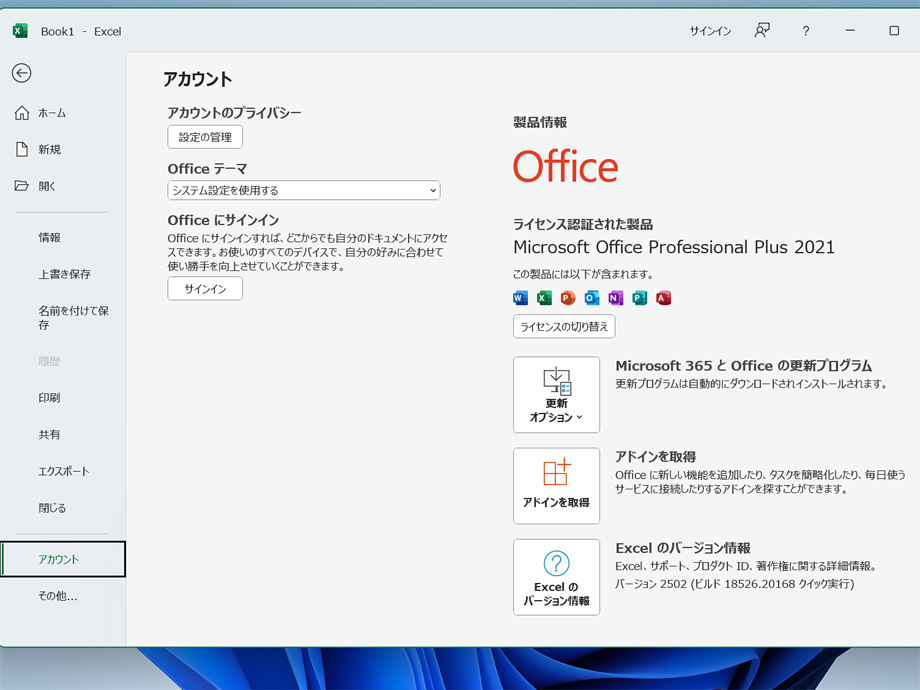Image resolution: width=920 pixels, height=690 pixels.
Task: Click the OneNote icon in included products
Action: coord(615,298)
